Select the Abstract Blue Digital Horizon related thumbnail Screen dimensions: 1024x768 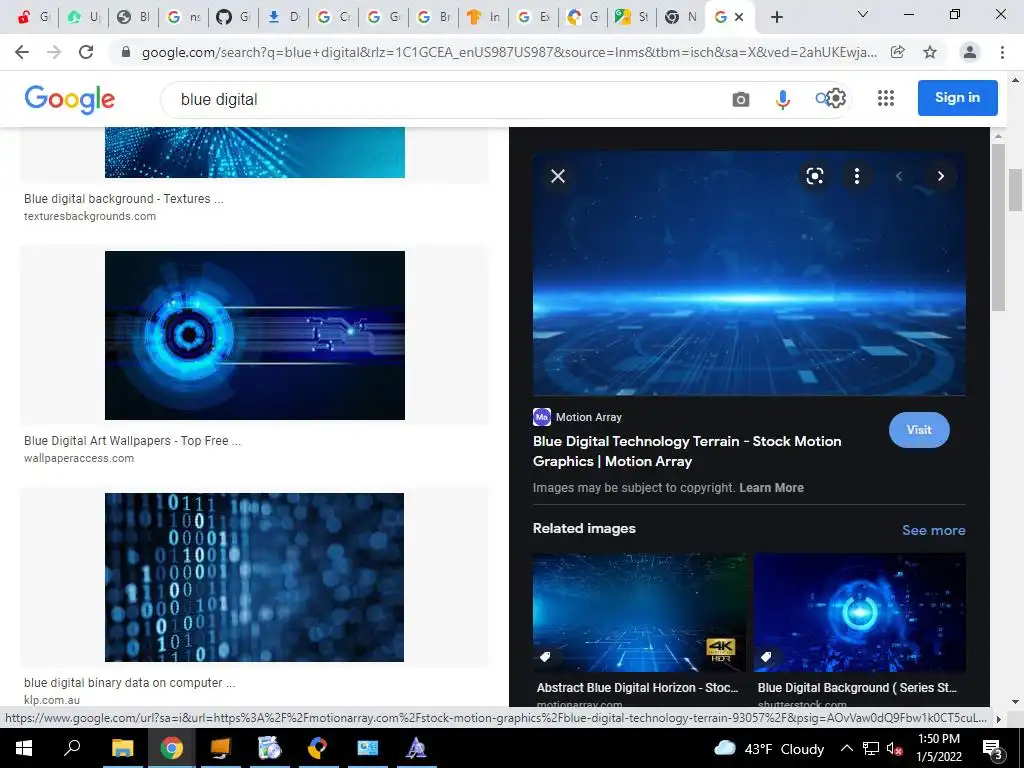(639, 613)
